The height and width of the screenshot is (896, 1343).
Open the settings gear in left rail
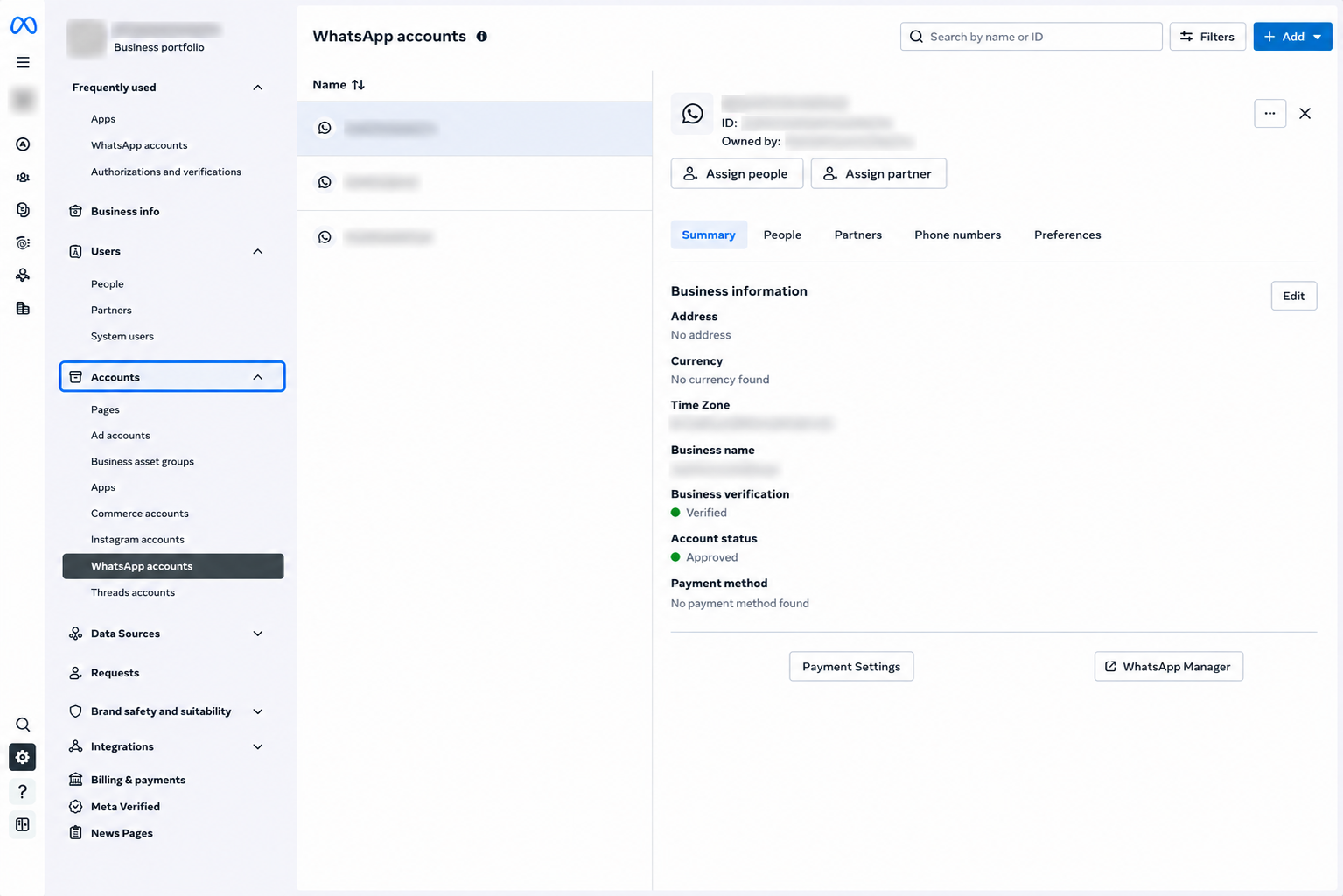coord(23,757)
